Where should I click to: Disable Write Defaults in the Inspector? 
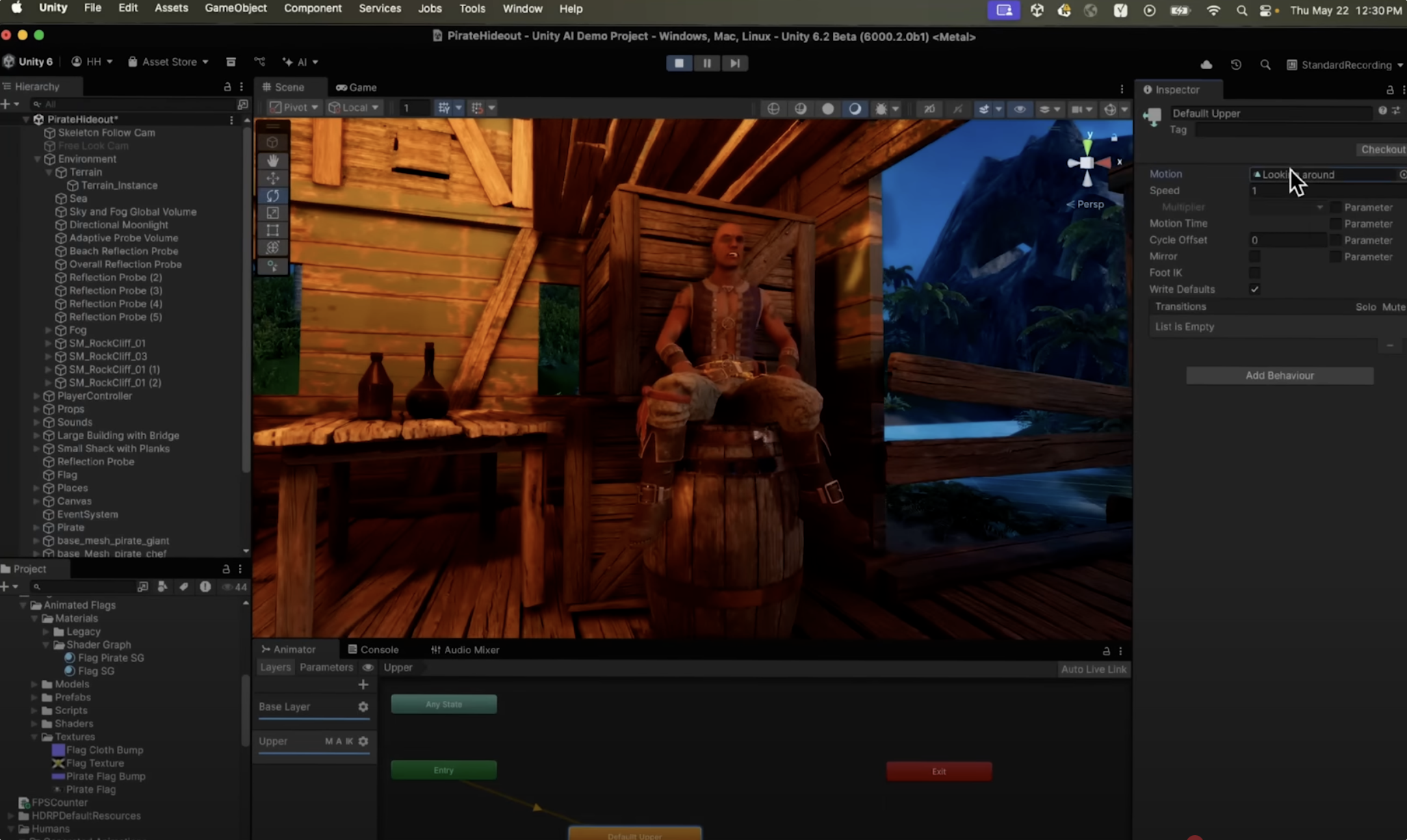[x=1255, y=289]
